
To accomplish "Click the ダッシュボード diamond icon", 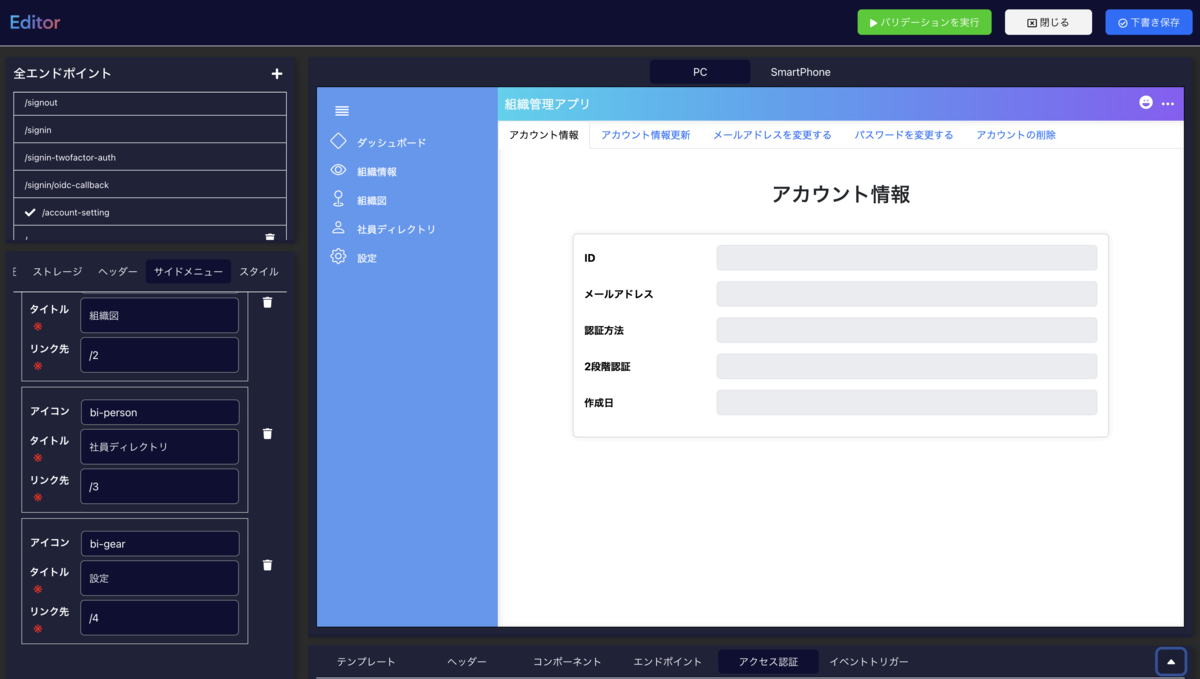I will pyautogui.click(x=338, y=141).
